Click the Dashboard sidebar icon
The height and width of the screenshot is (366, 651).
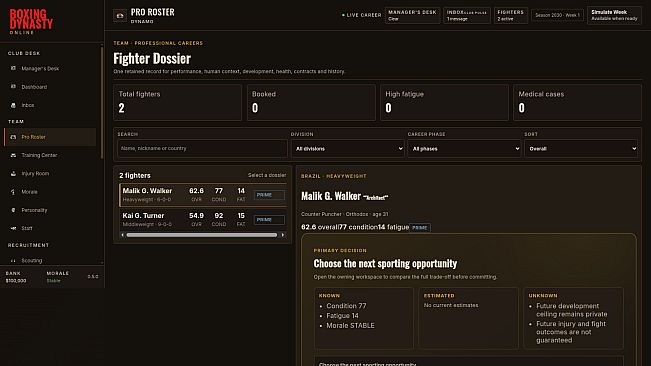tap(13, 87)
